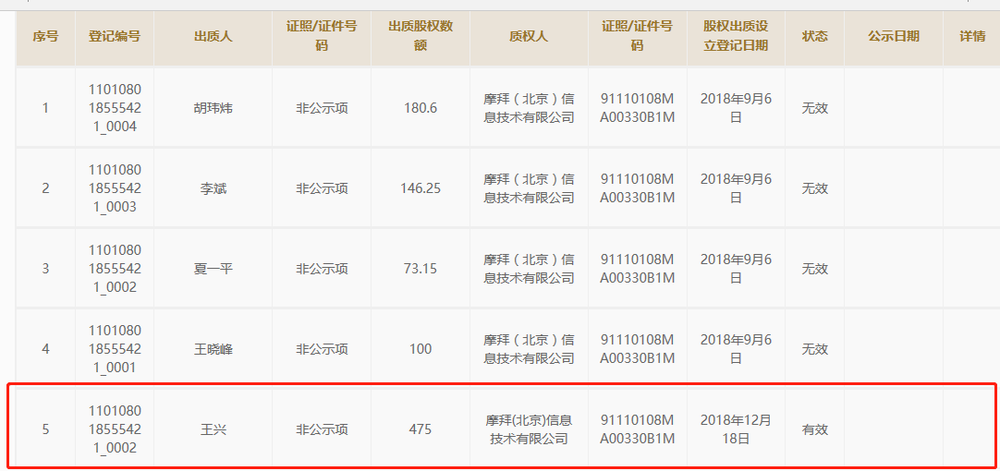Select 夏一平's registration number ending _0002
This screenshot has height=471, width=1000.
click(x=114, y=269)
